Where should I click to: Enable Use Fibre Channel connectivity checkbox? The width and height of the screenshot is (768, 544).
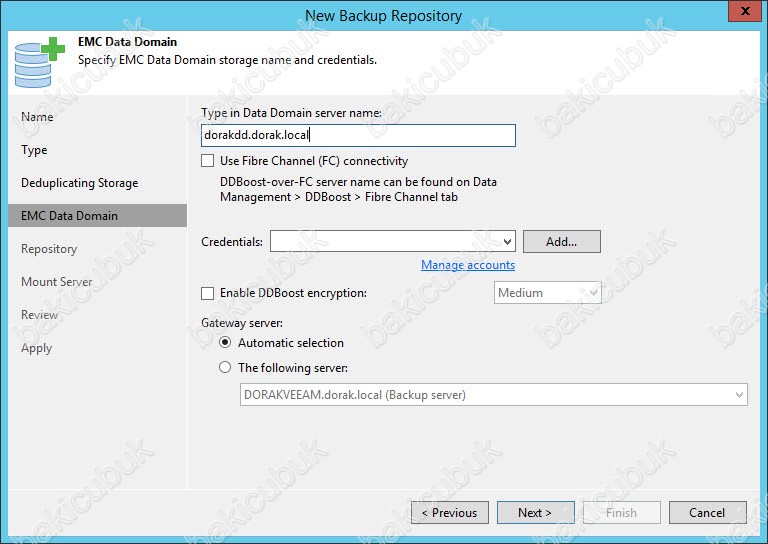[x=208, y=160]
